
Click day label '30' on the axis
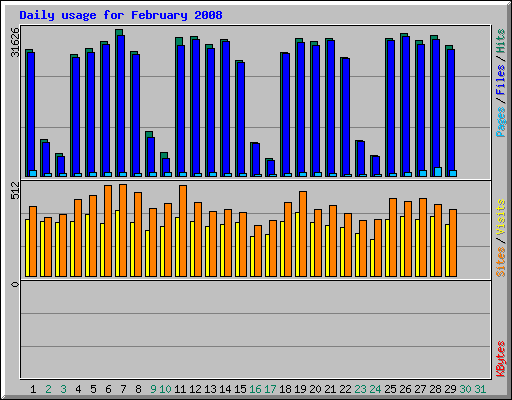coord(465,389)
